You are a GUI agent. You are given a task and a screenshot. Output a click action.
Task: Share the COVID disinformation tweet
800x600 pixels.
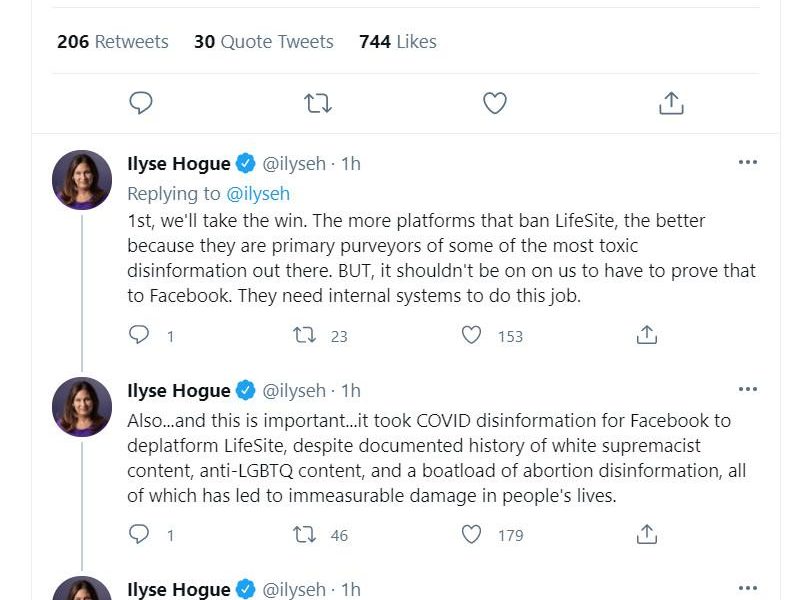click(x=647, y=535)
